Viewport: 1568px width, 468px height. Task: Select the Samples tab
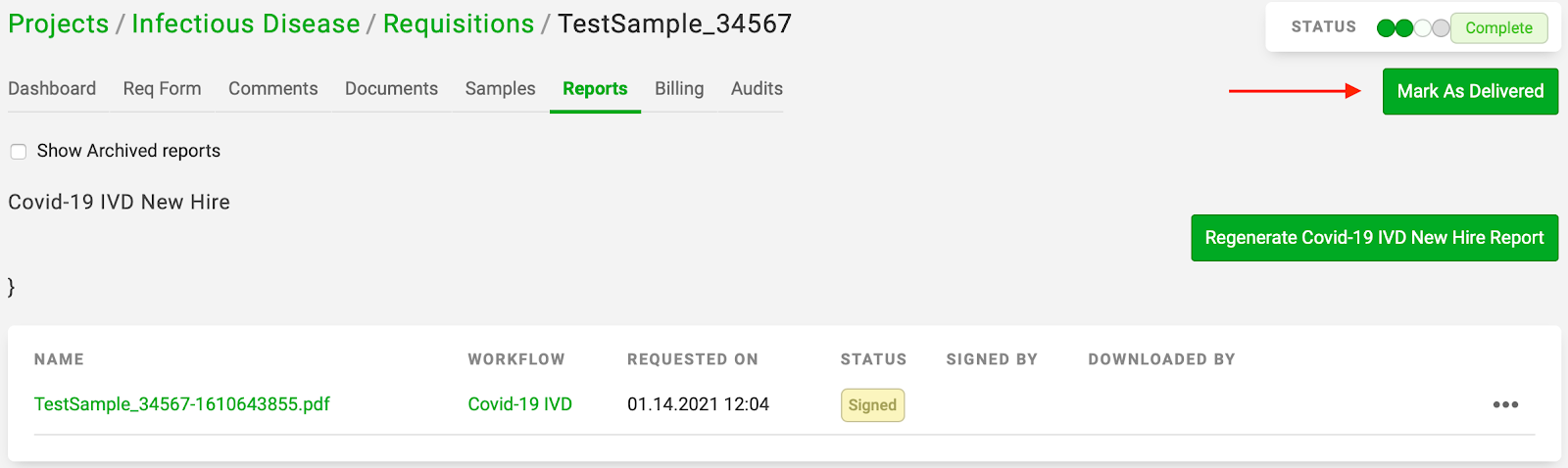[x=500, y=88]
